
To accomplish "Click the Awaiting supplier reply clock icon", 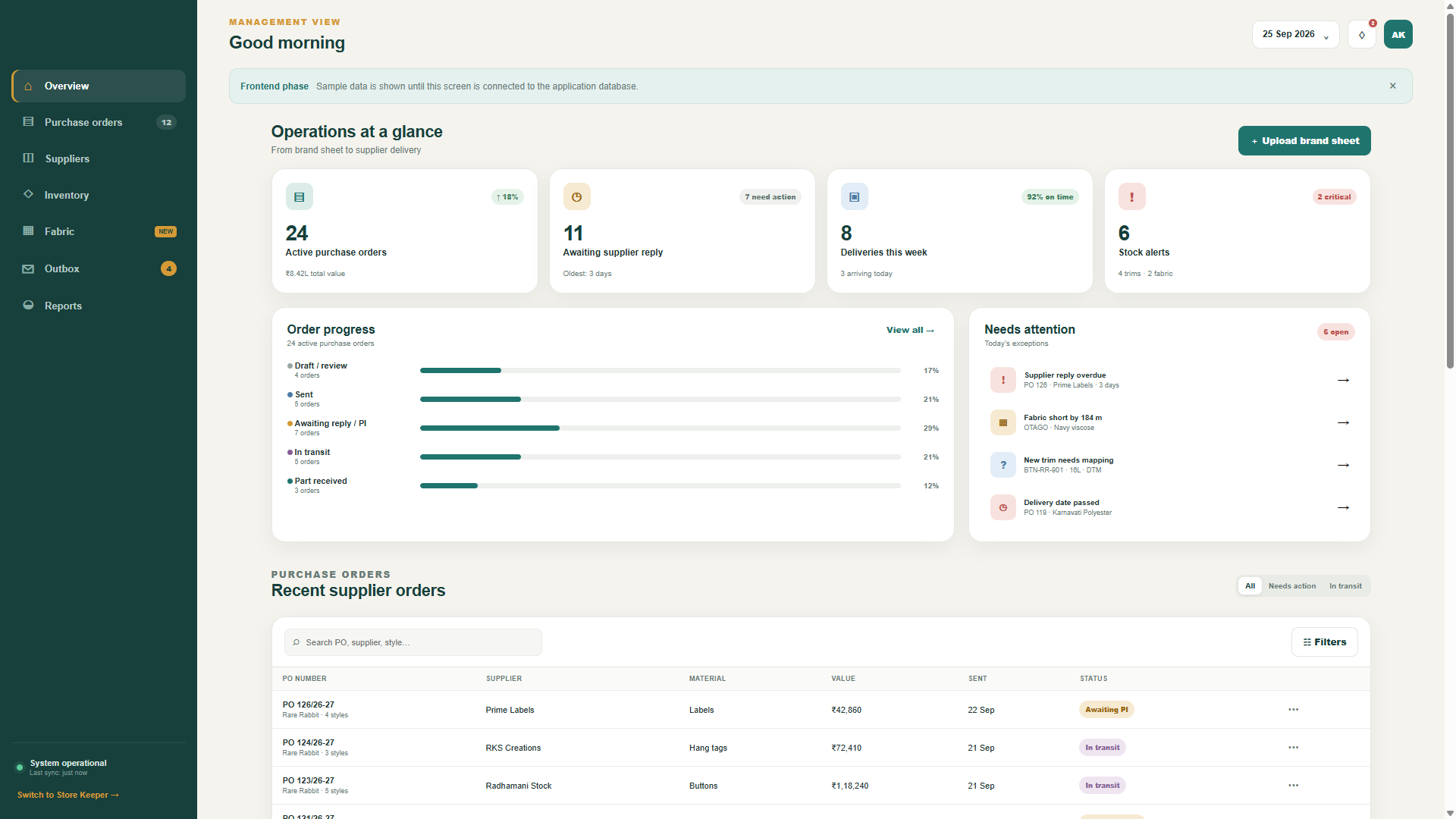I will tap(576, 196).
